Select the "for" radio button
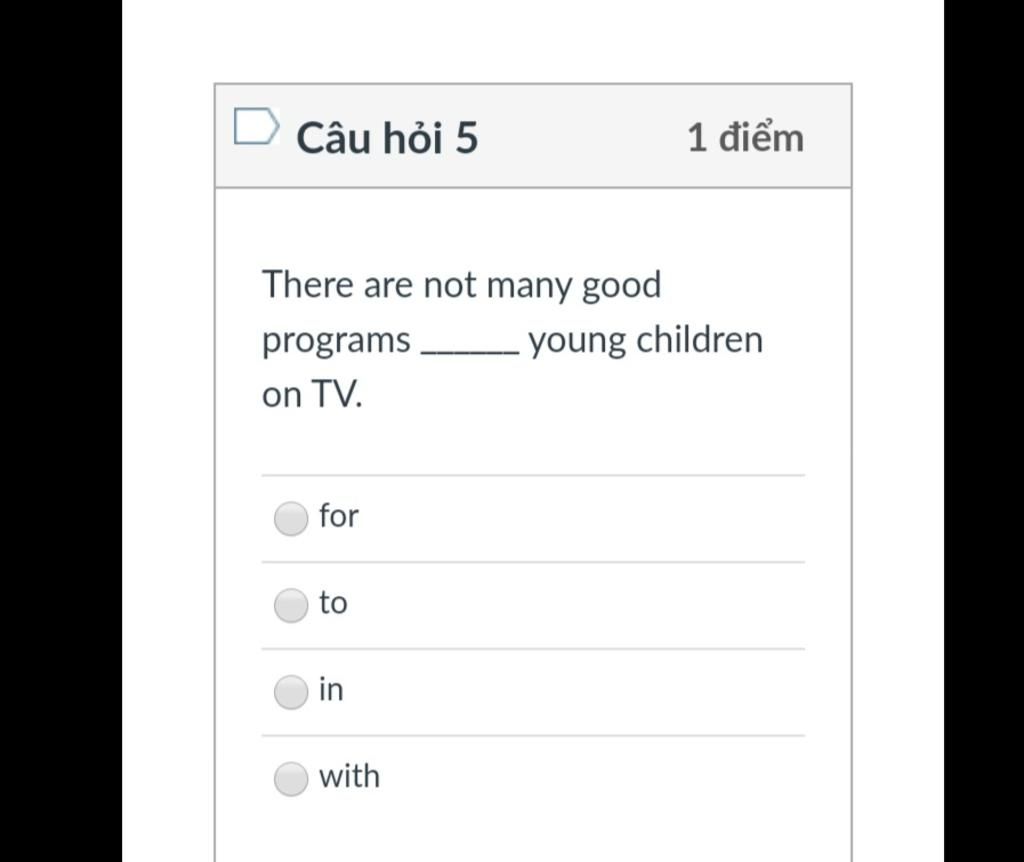1024x862 pixels. pyautogui.click(x=291, y=519)
